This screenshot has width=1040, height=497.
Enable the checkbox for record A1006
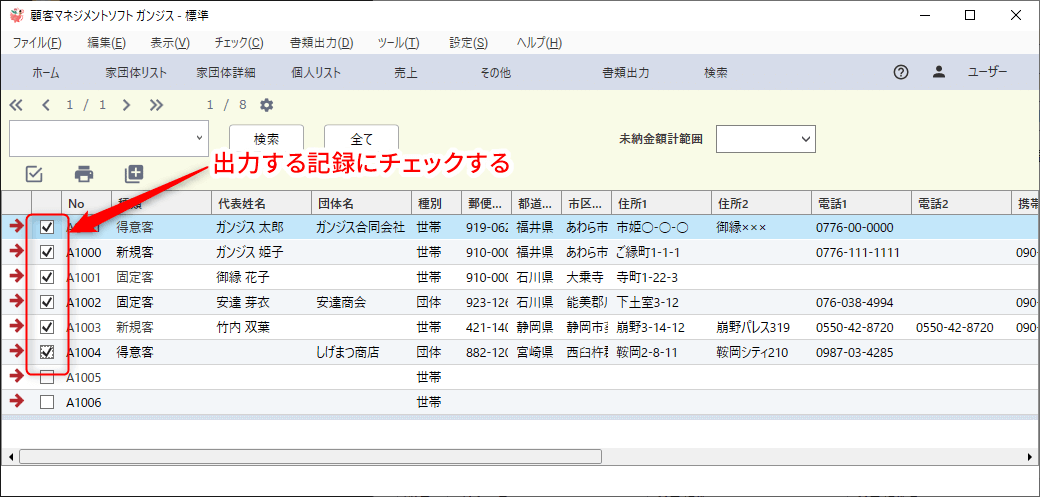pyautogui.click(x=47, y=402)
